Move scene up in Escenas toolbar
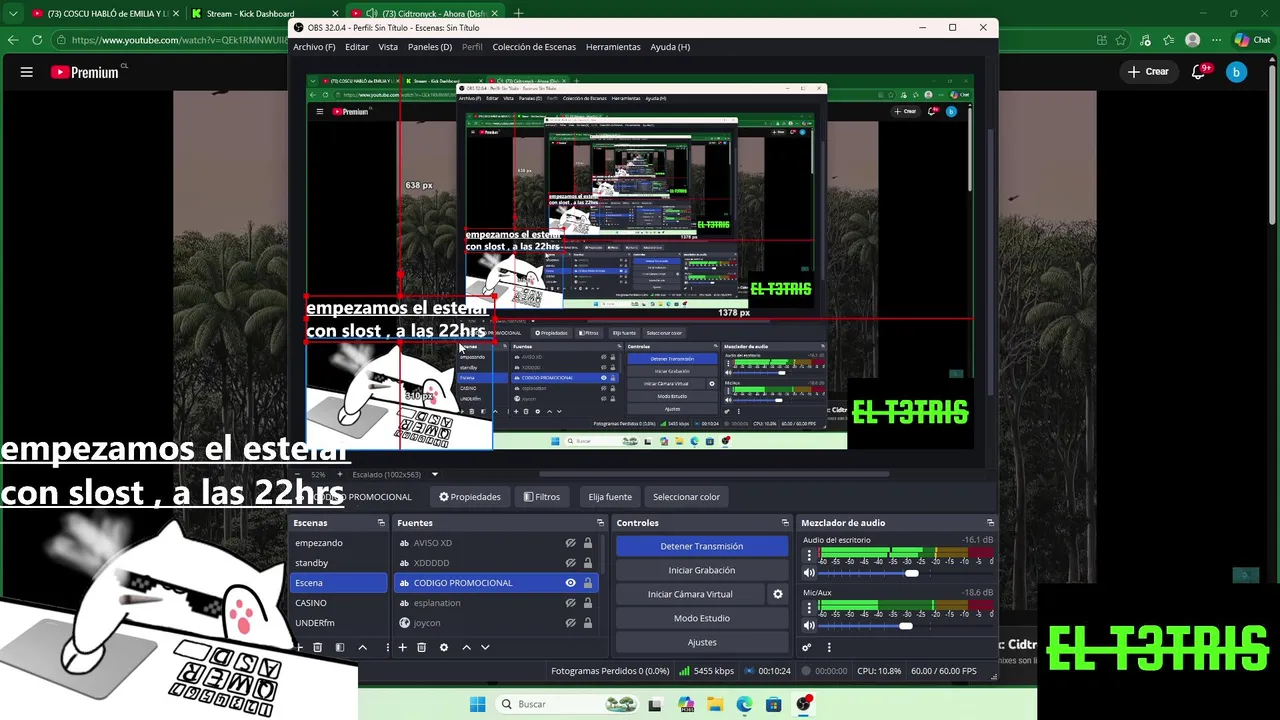 tap(363, 647)
